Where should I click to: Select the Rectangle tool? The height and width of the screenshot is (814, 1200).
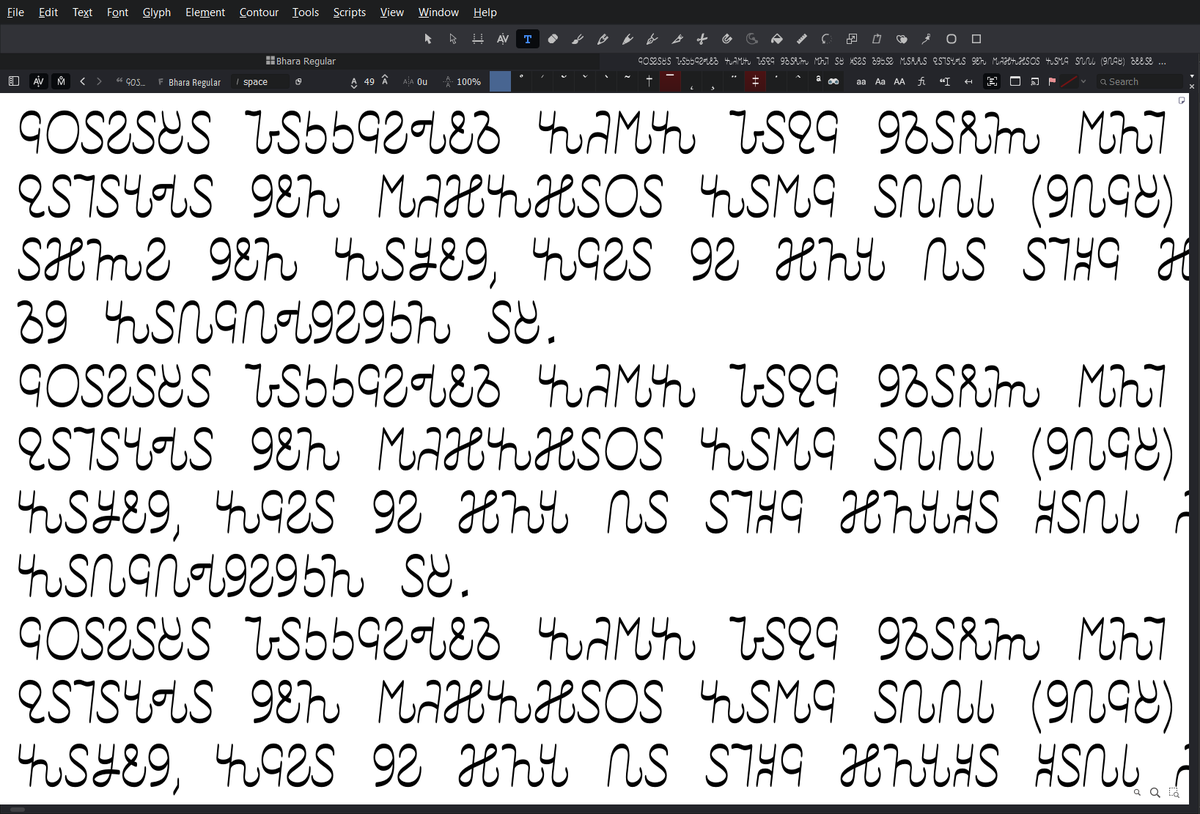click(976, 39)
